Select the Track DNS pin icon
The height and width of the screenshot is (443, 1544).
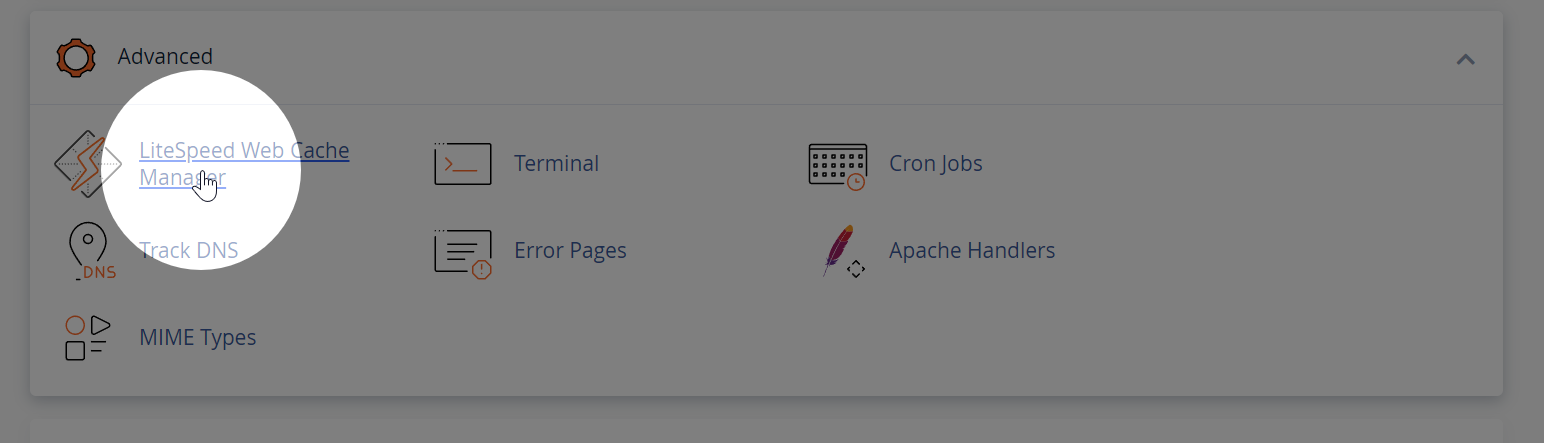click(x=91, y=251)
